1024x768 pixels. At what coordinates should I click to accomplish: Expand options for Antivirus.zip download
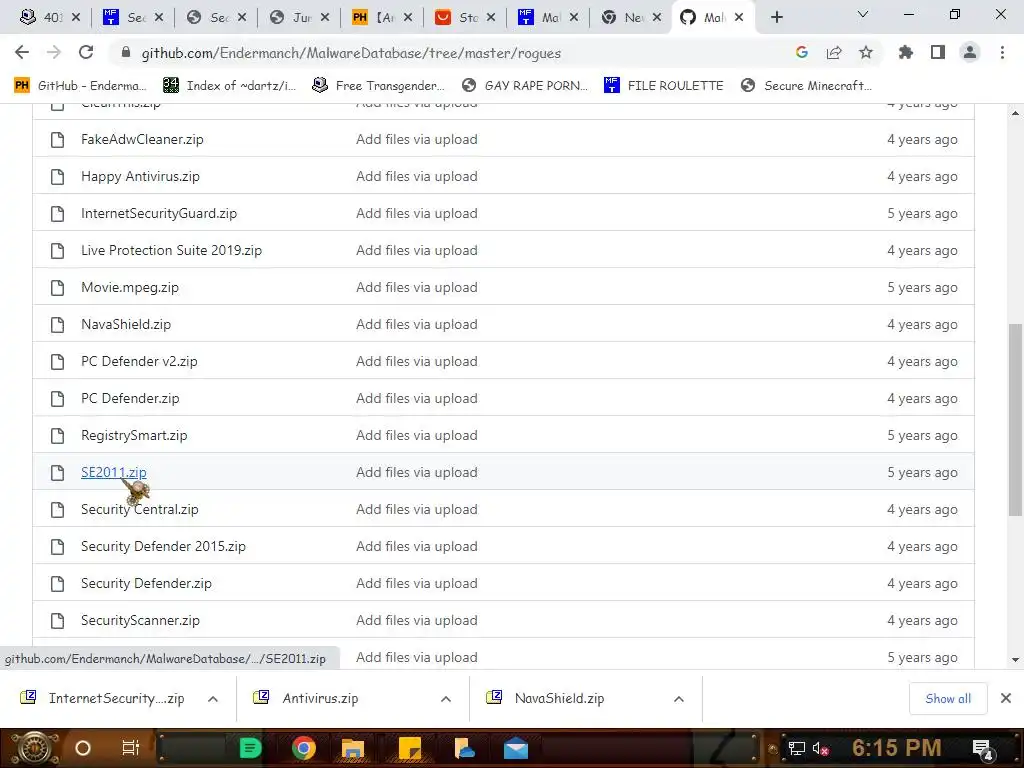(x=445, y=699)
